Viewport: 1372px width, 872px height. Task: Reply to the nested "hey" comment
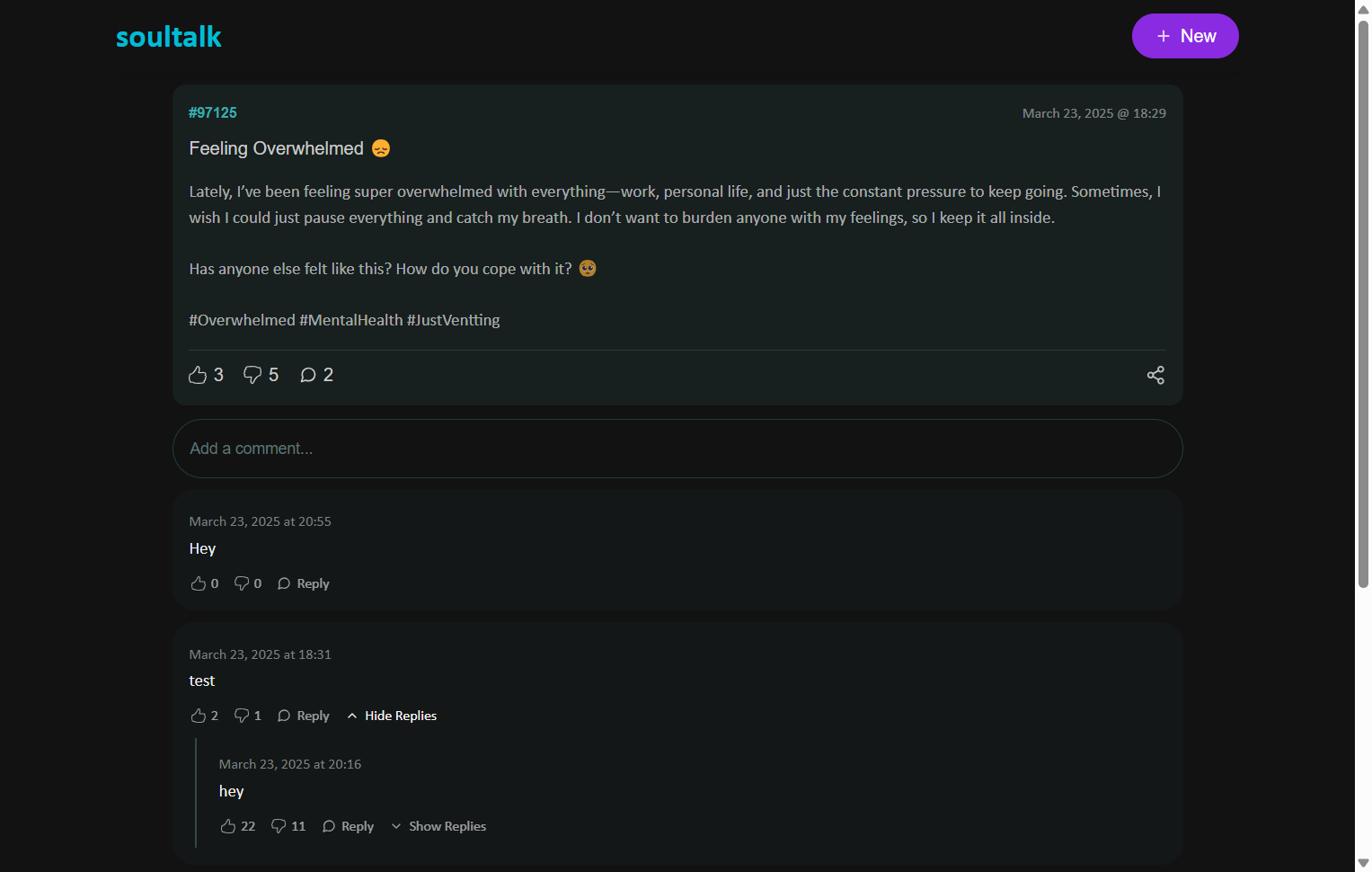(x=348, y=826)
